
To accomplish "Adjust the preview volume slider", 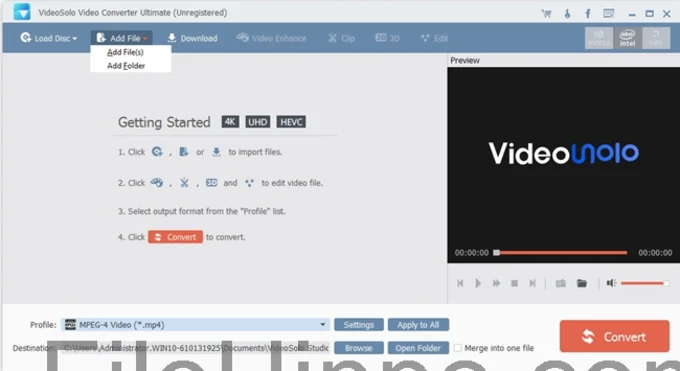I will coord(644,283).
